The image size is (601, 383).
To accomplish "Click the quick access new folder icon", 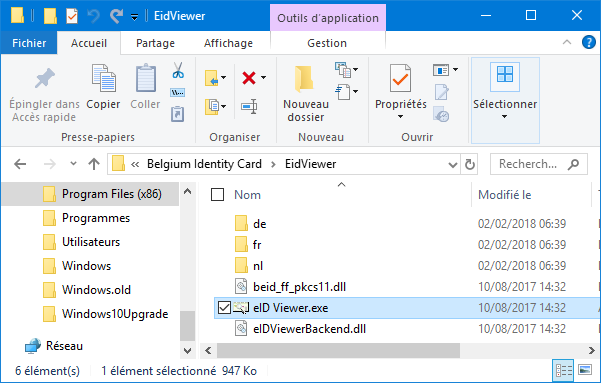I will click(x=50, y=16).
